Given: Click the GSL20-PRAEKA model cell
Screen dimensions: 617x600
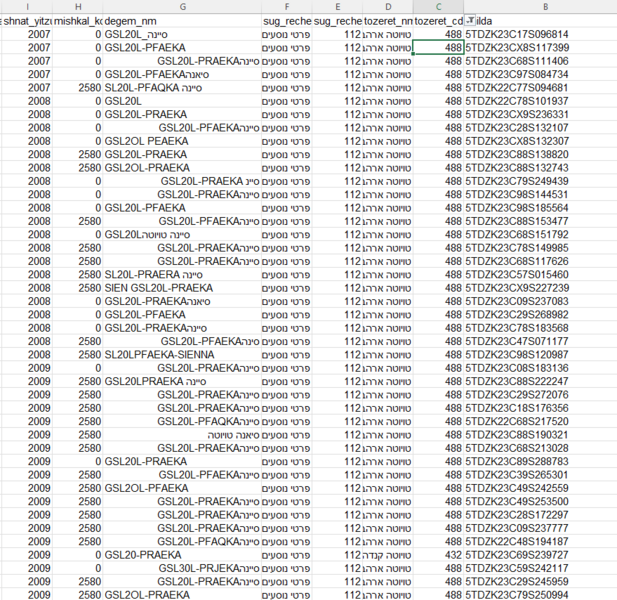Looking at the screenshot, I should tap(182, 555).
